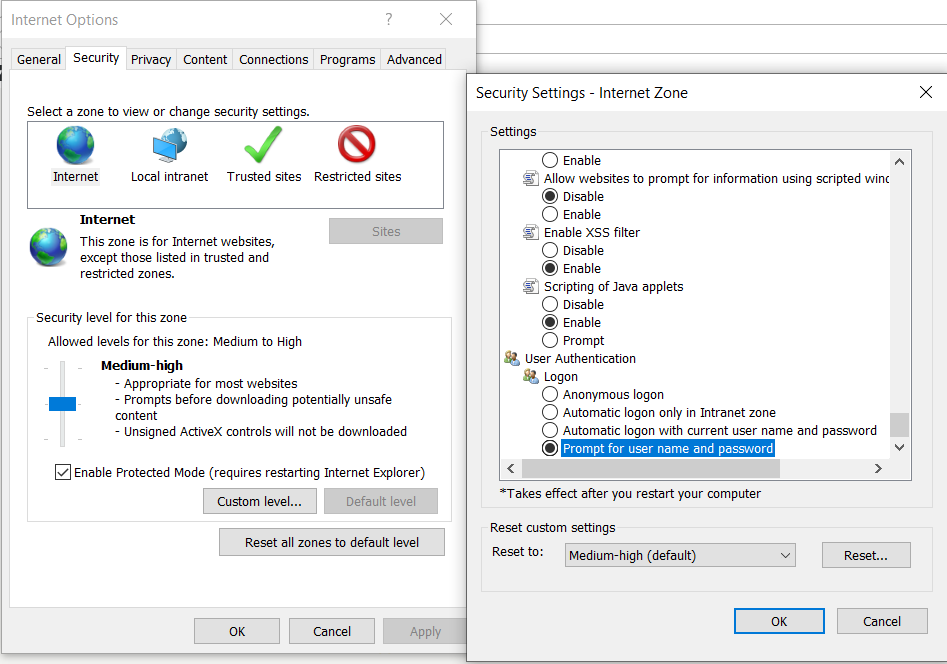This screenshot has height=664, width=947.
Task: Select Prompt for Scripting of Java applets
Action: (550, 341)
